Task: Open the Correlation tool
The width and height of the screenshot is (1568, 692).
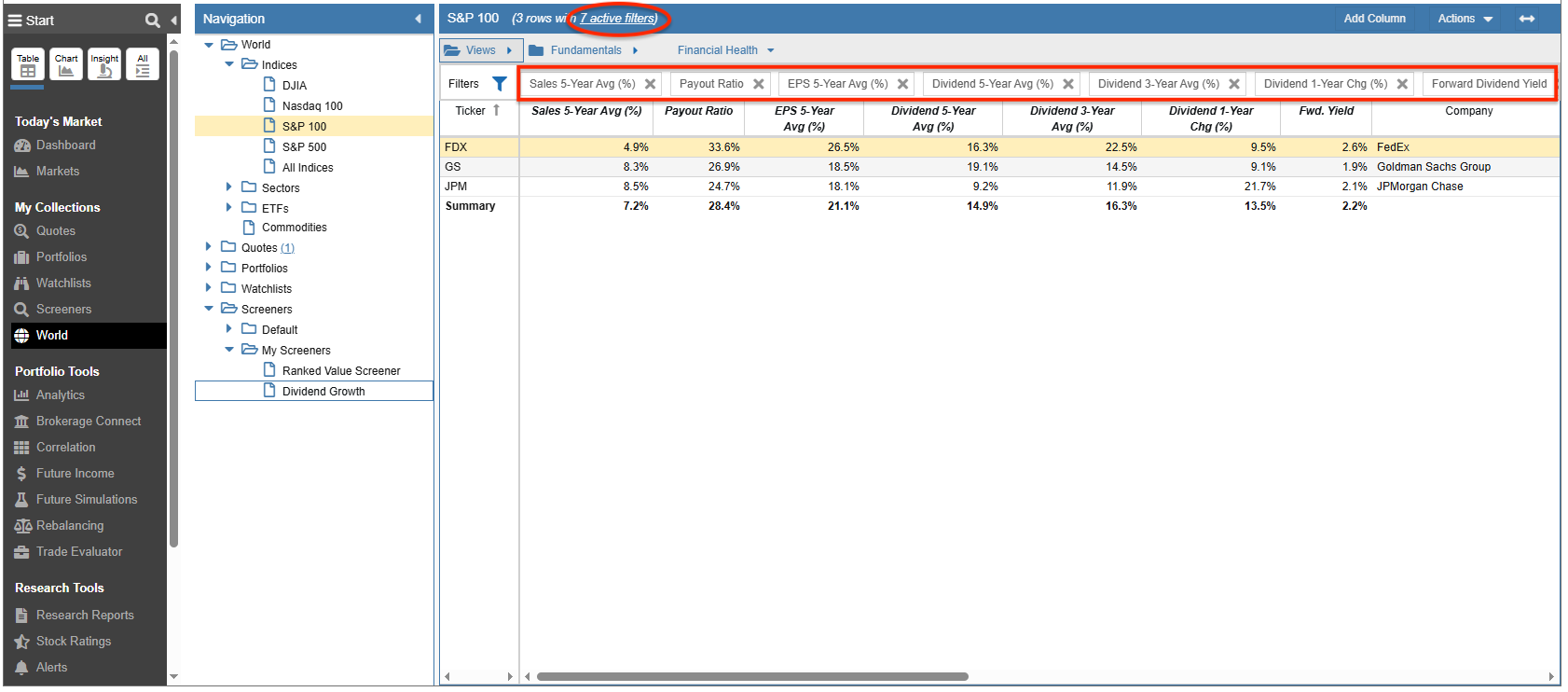Action: pyautogui.click(x=65, y=448)
